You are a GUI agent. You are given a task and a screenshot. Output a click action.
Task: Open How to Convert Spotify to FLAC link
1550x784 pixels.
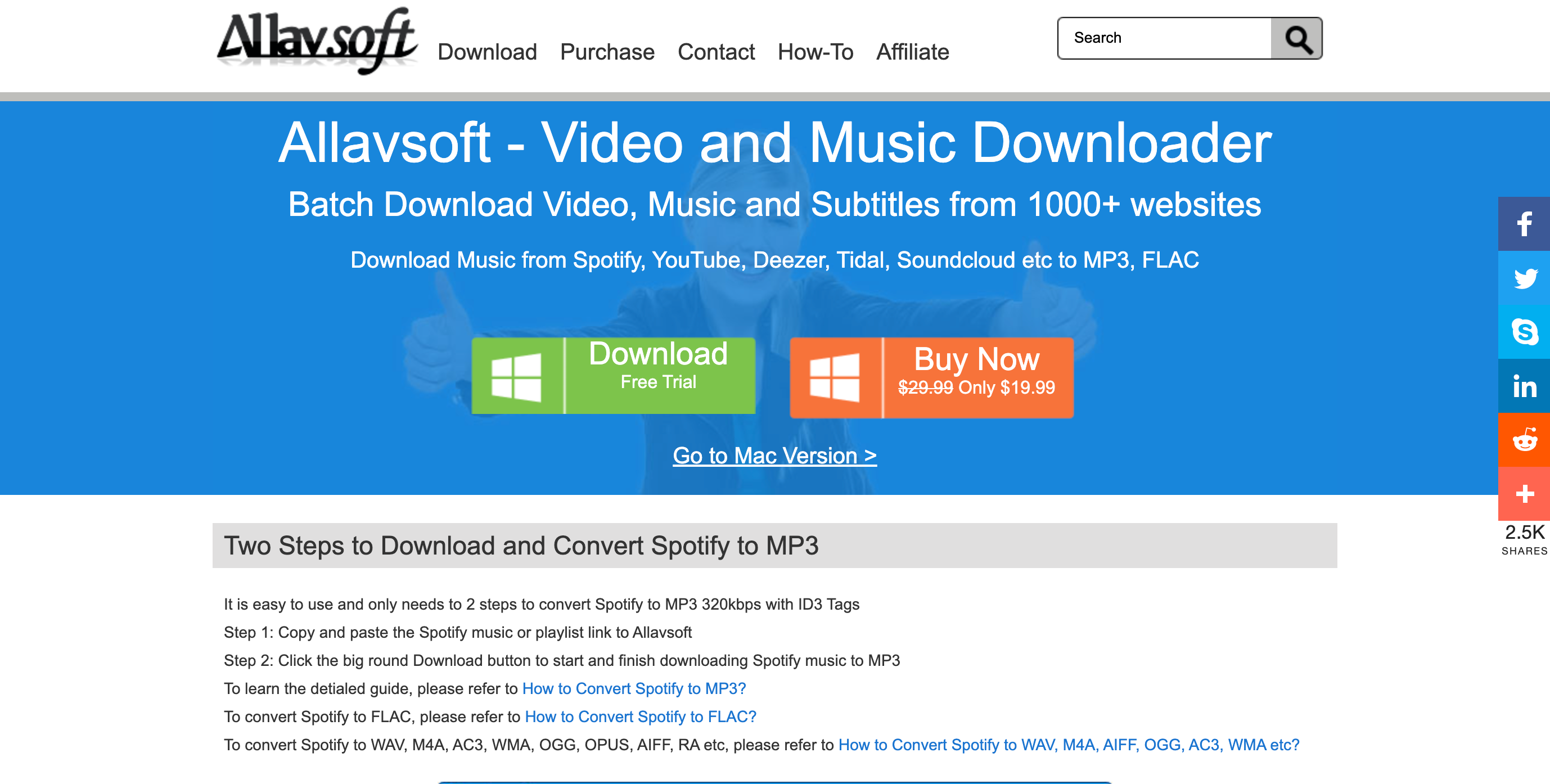tap(640, 717)
